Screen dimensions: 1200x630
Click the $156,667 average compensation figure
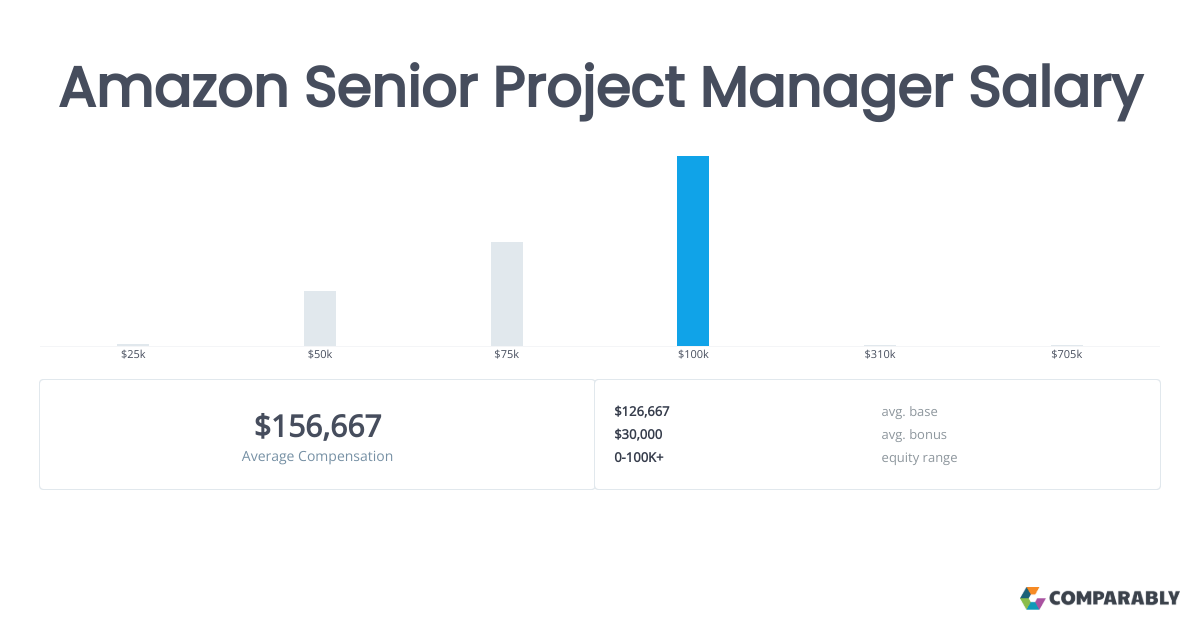(318, 426)
